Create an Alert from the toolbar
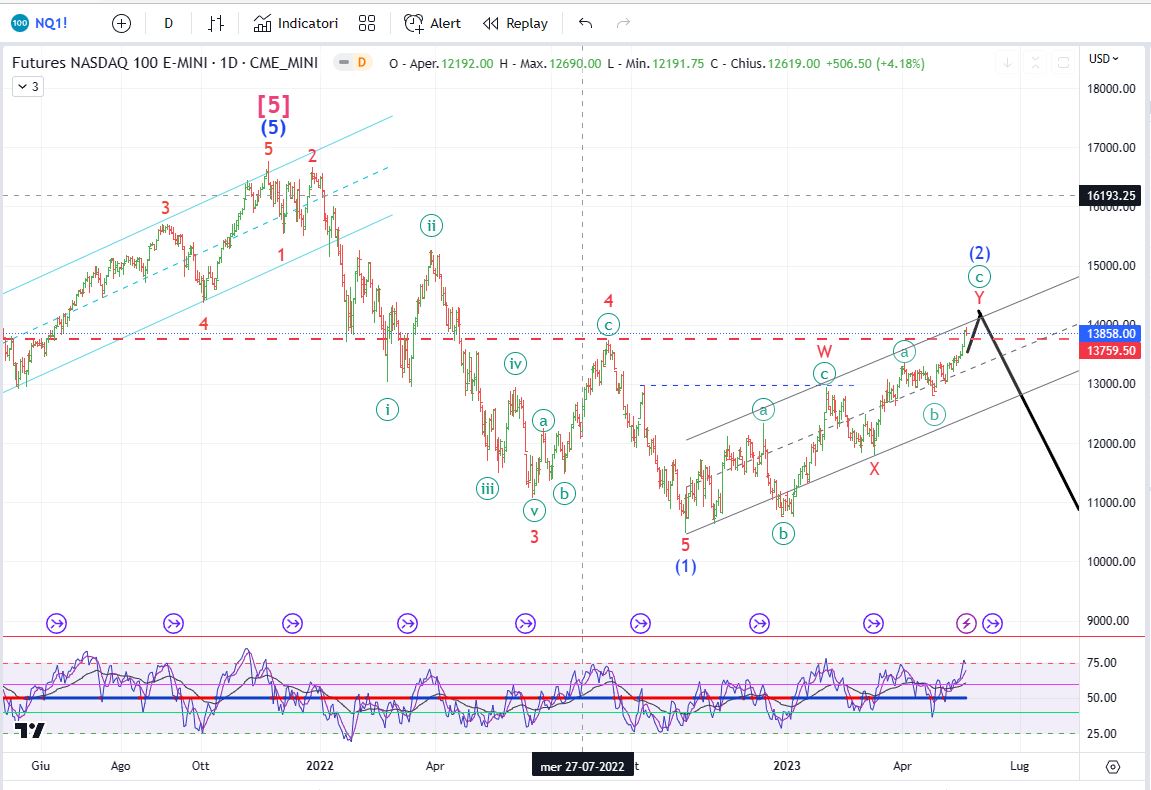 click(432, 23)
